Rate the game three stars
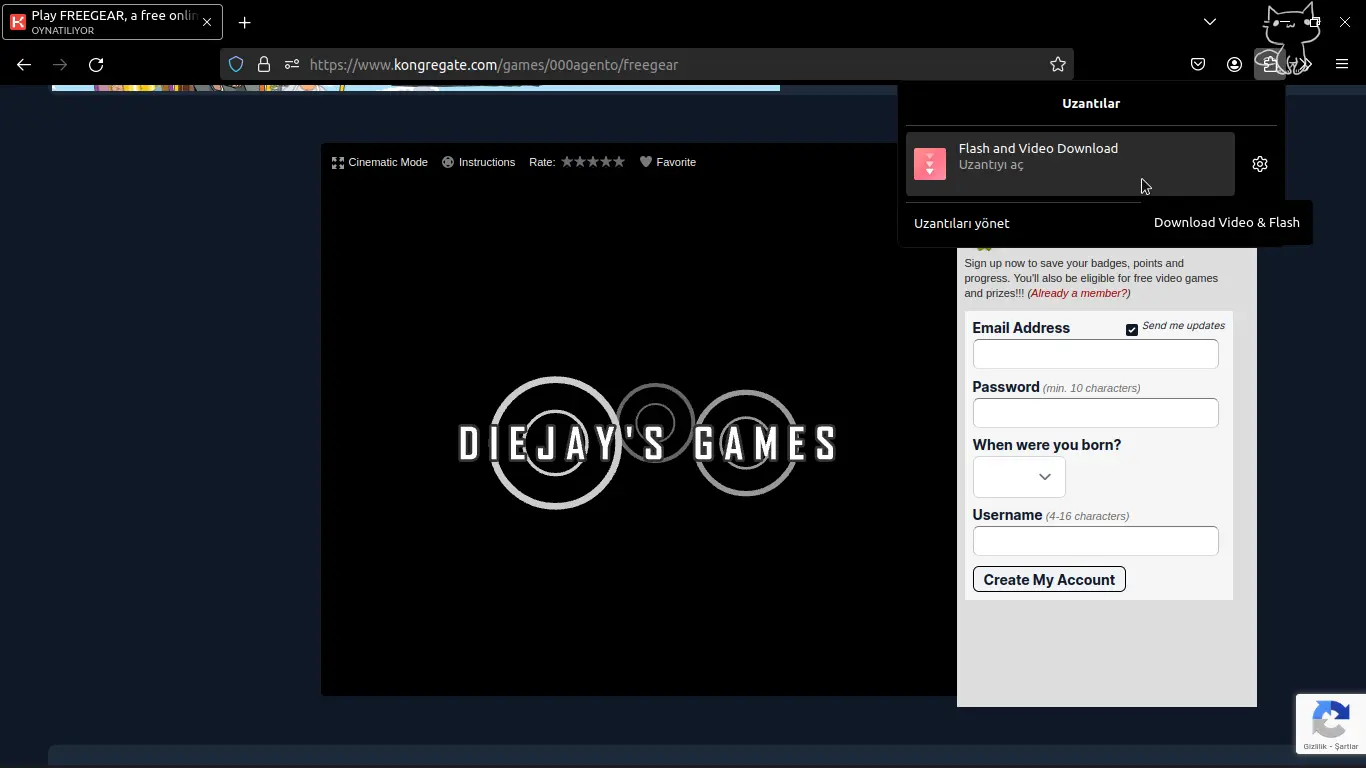This screenshot has height=768, width=1366. [593, 161]
